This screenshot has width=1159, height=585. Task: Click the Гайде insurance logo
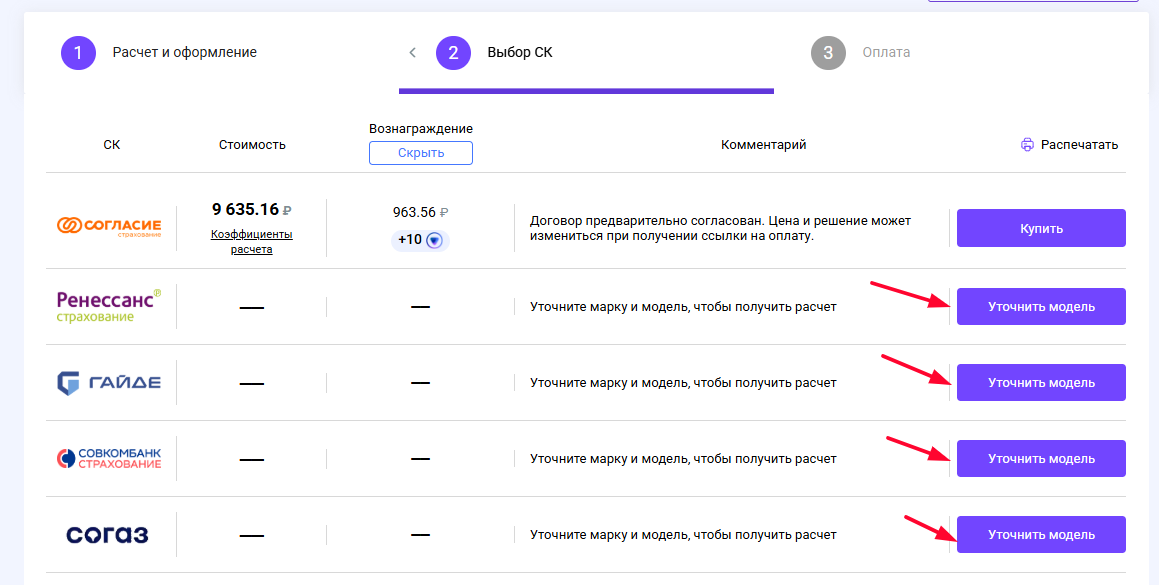[109, 382]
